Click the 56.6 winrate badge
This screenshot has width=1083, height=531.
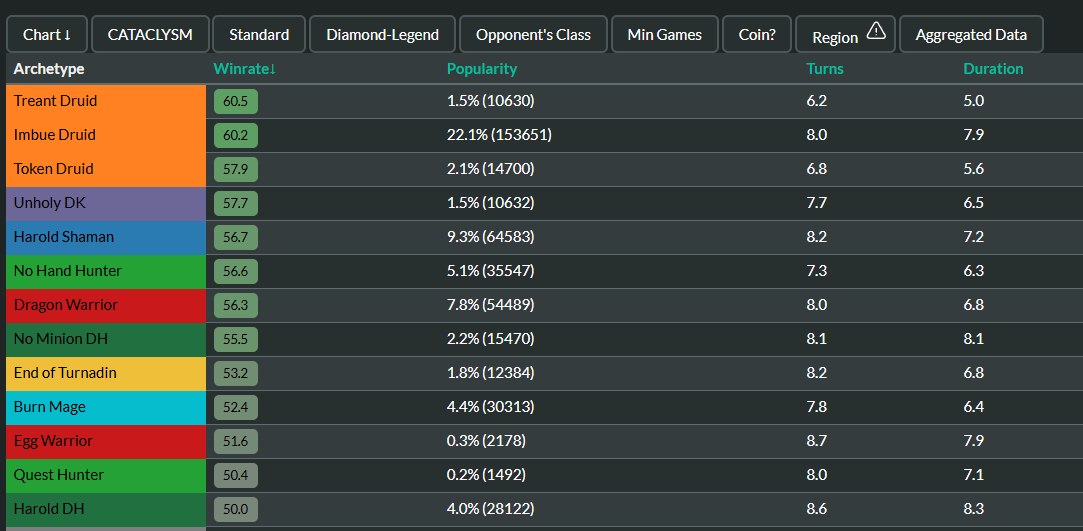(236, 271)
